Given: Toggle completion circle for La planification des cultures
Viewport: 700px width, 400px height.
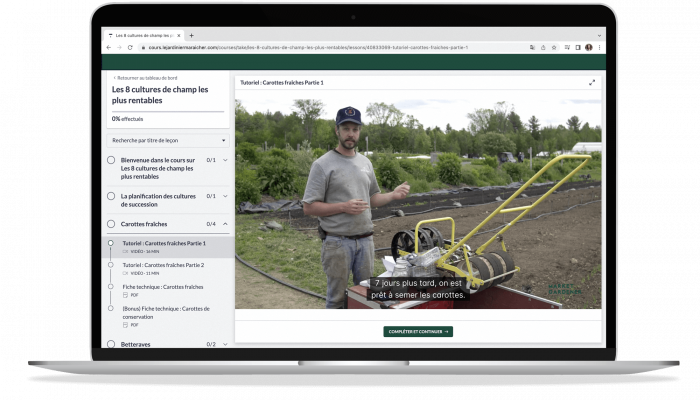Looking at the screenshot, I should click(x=111, y=196).
